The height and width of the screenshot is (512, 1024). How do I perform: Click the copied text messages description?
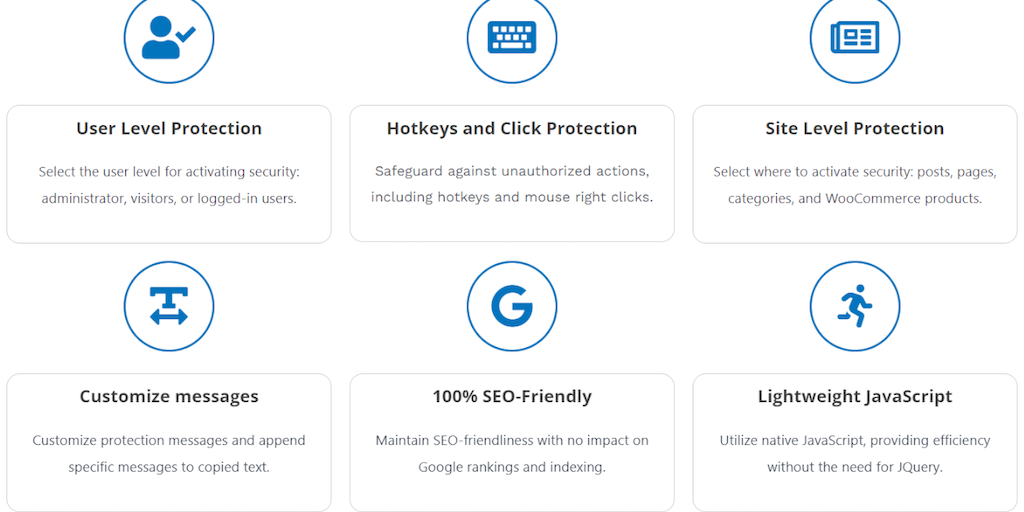point(169,453)
